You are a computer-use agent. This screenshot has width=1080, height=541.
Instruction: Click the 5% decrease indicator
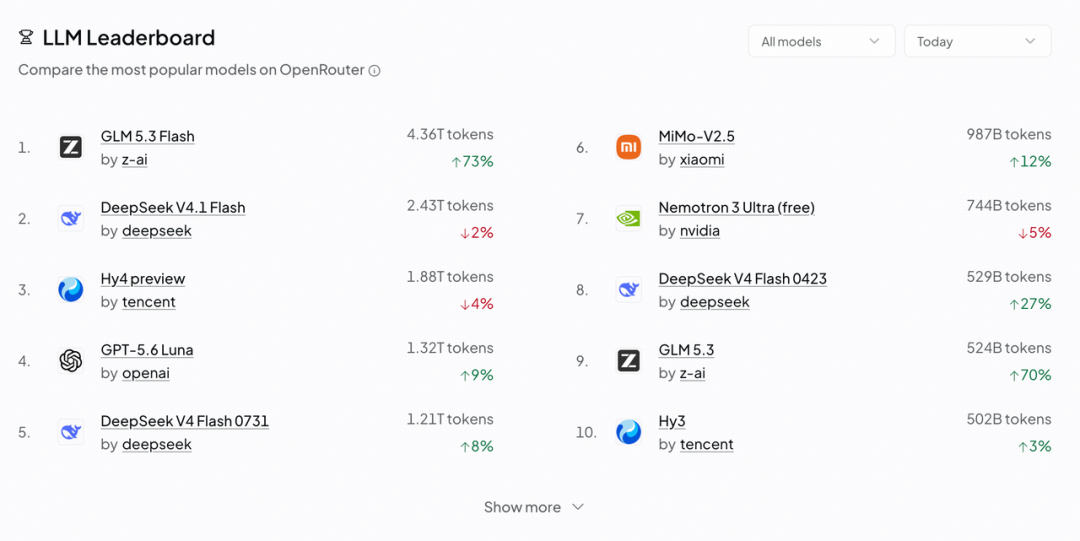point(1035,233)
